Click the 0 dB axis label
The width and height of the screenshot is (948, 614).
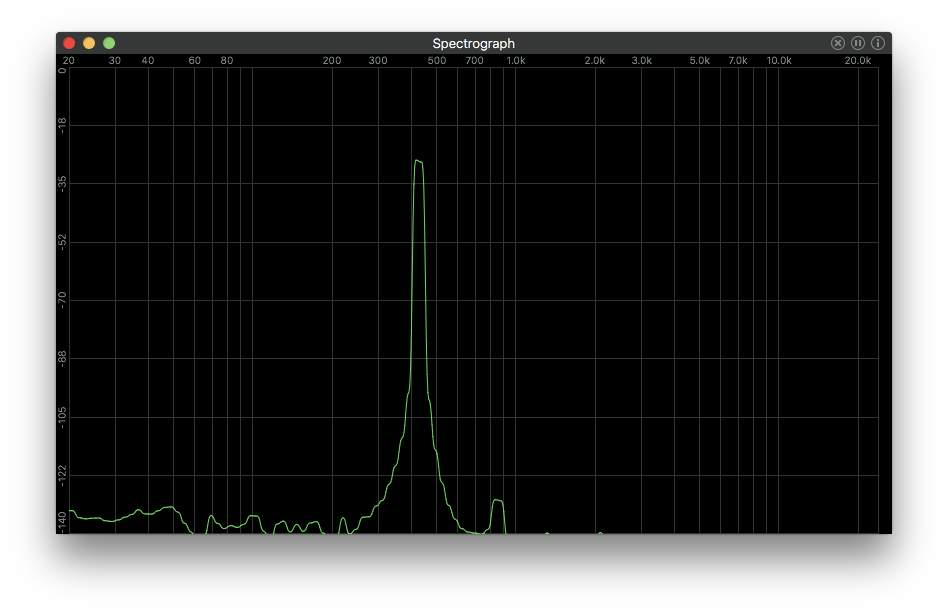pos(62,71)
